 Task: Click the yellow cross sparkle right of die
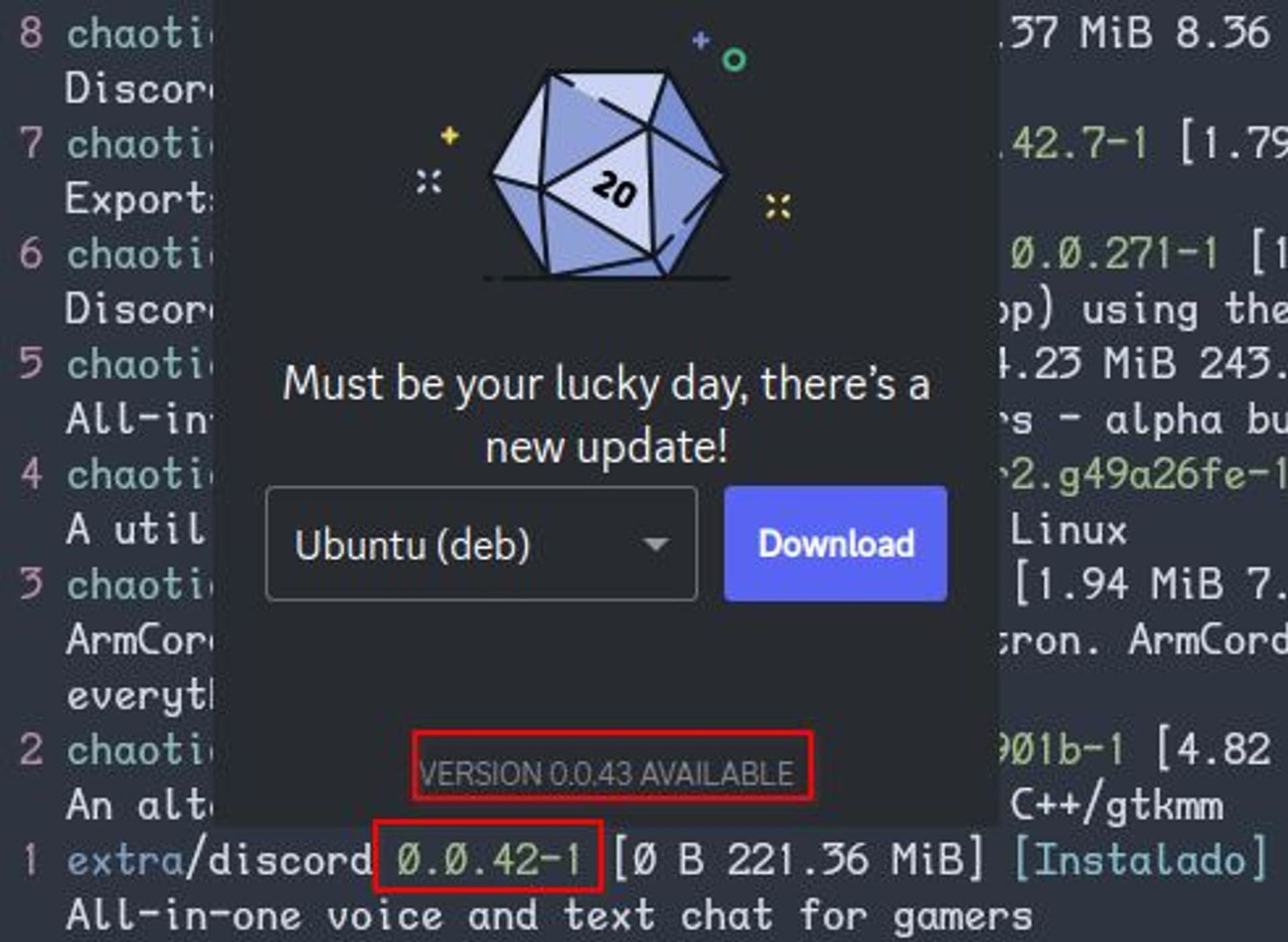[778, 207]
